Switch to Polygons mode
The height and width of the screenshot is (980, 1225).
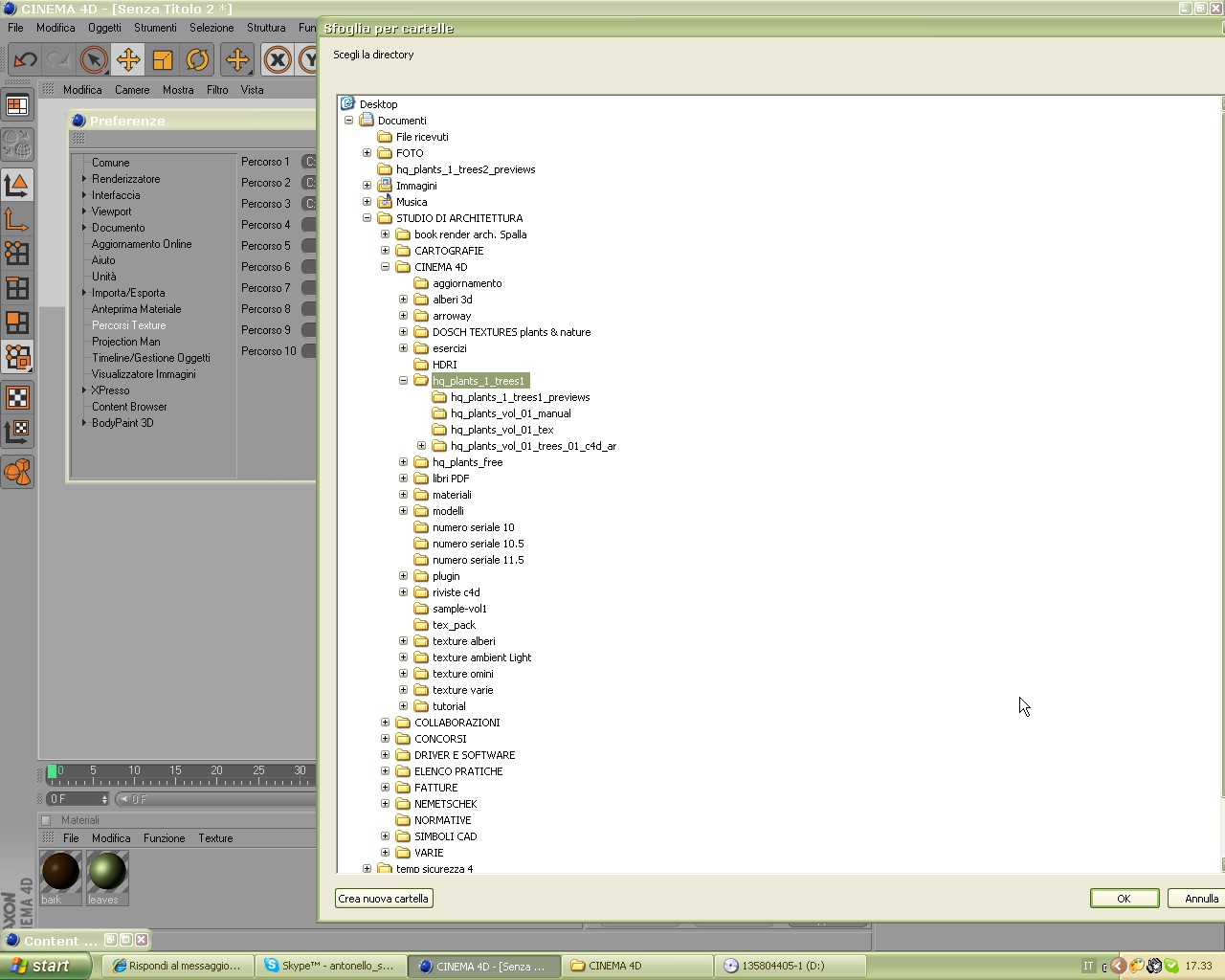click(17, 323)
